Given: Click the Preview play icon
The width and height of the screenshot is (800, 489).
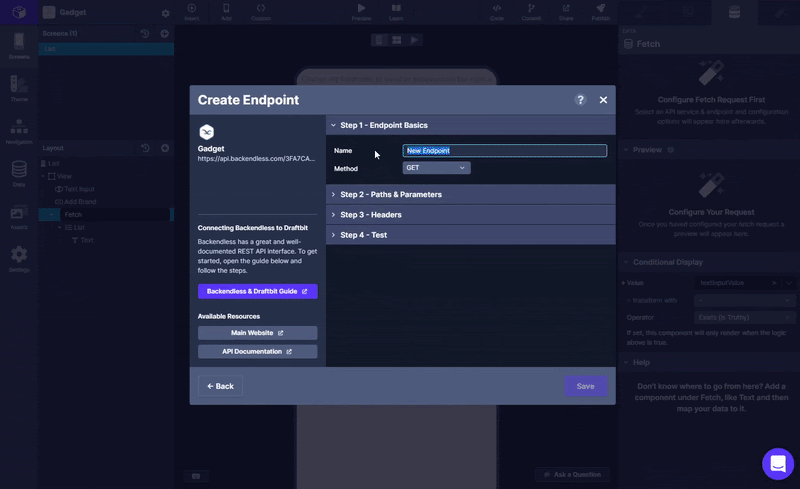Looking at the screenshot, I should pyautogui.click(x=361, y=11).
